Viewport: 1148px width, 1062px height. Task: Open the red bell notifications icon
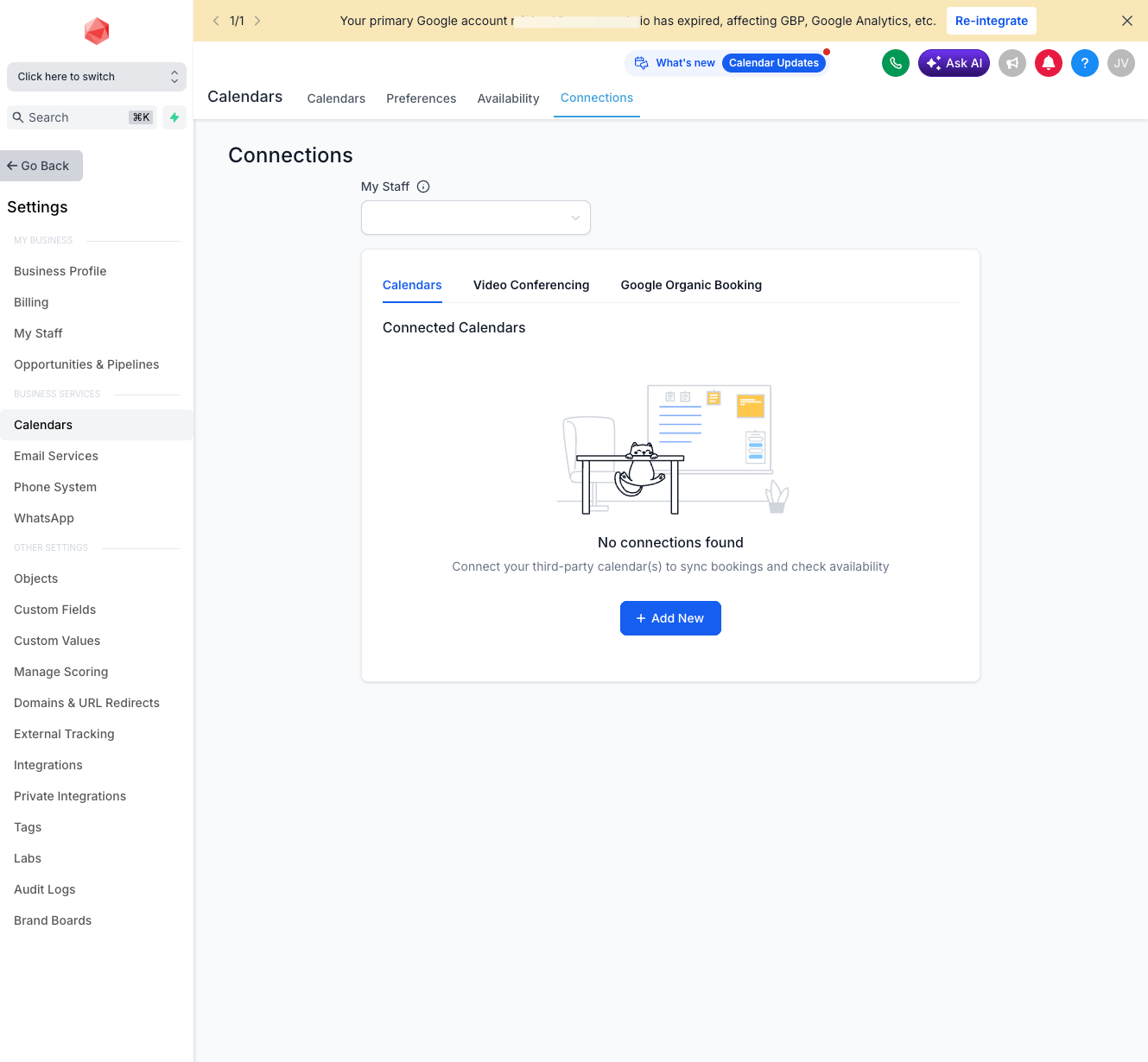(x=1049, y=63)
